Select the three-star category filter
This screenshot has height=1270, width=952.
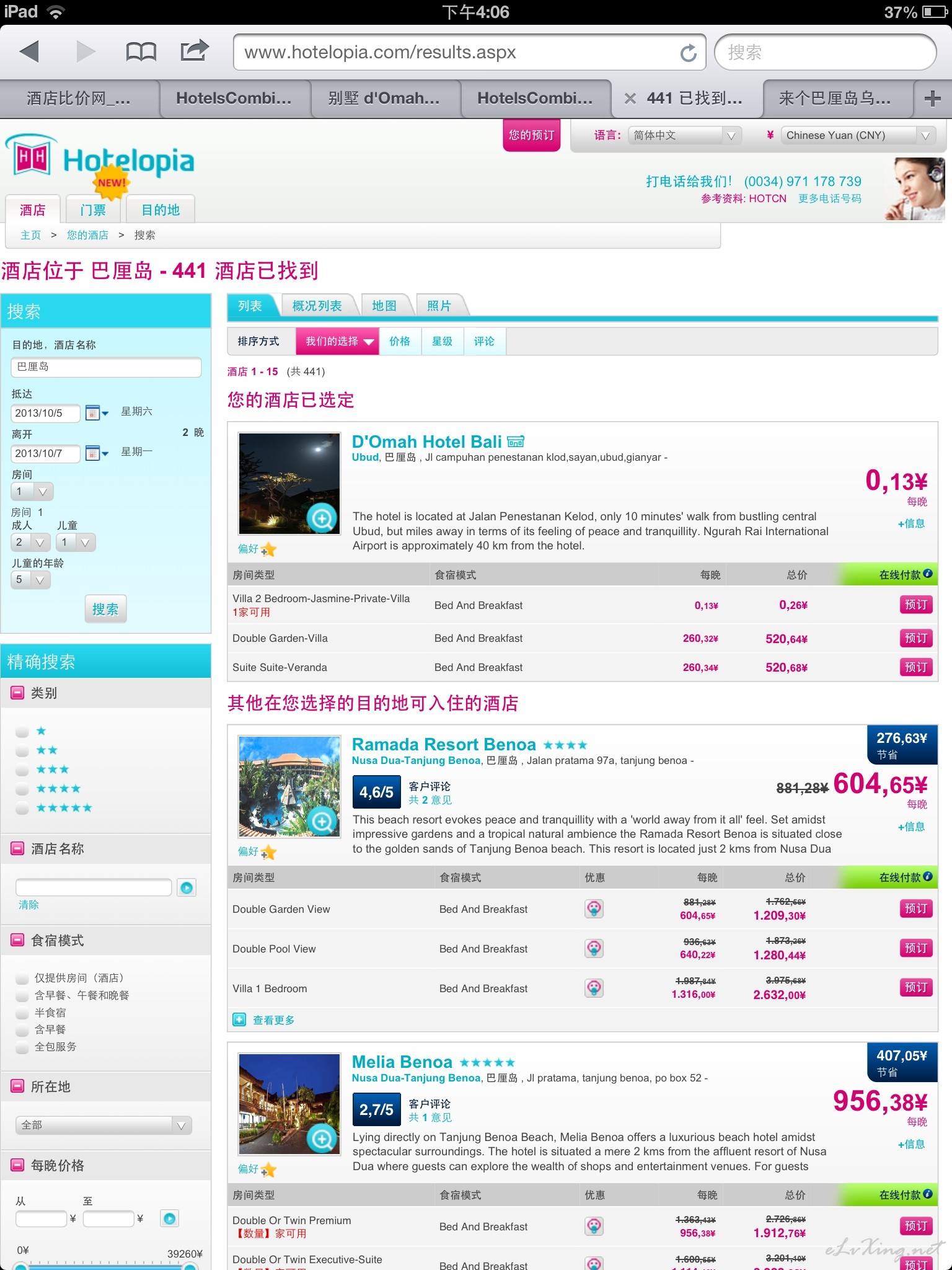click(22, 770)
